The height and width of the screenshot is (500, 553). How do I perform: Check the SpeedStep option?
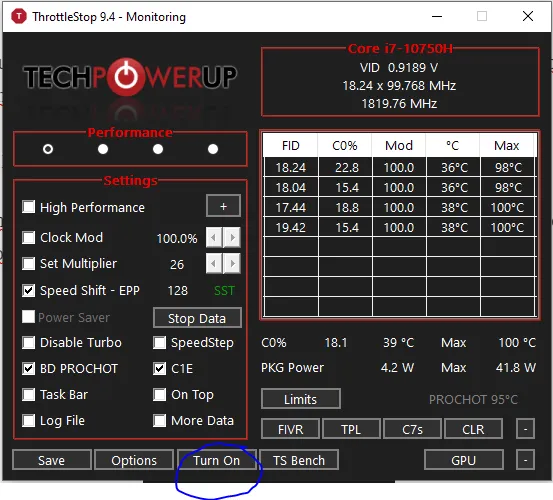tap(160, 342)
